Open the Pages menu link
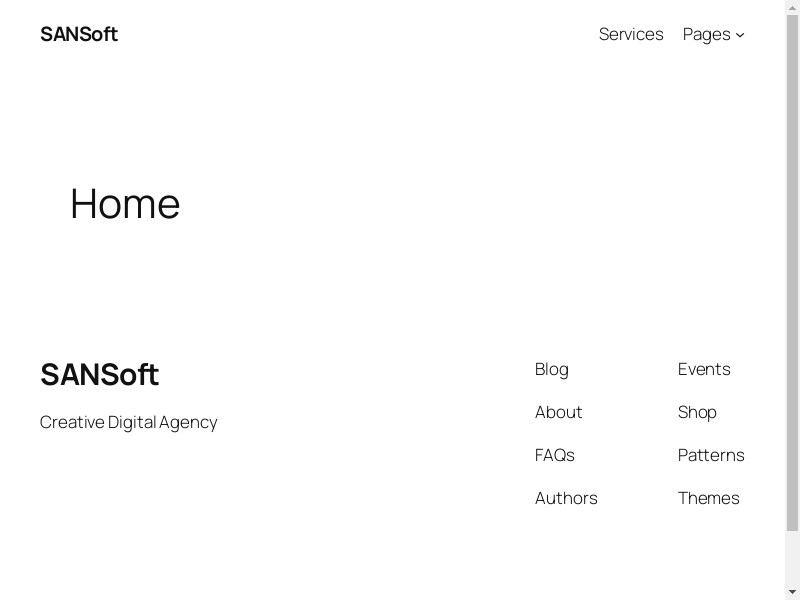Viewport: 800px width, 600px height. pyautogui.click(x=706, y=34)
